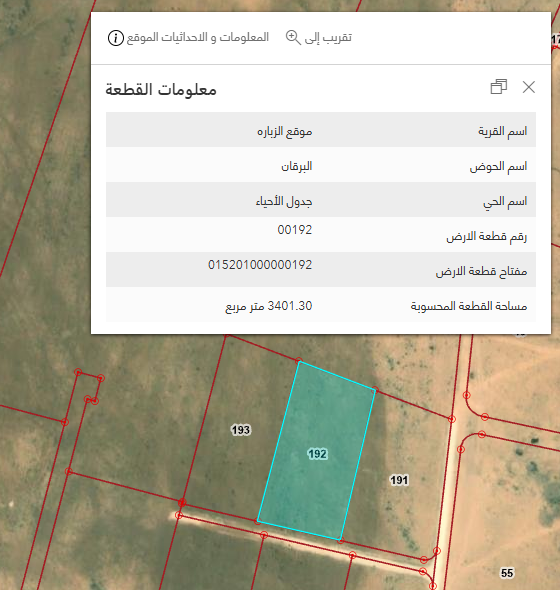Click the zoom magnifier icon
Viewport: 560px width, 590px height.
tap(293, 38)
